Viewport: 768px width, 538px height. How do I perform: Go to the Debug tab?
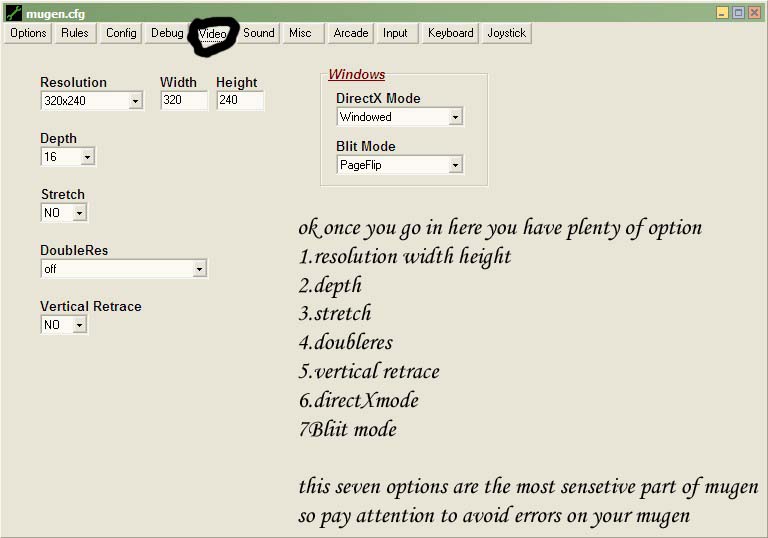coord(167,33)
